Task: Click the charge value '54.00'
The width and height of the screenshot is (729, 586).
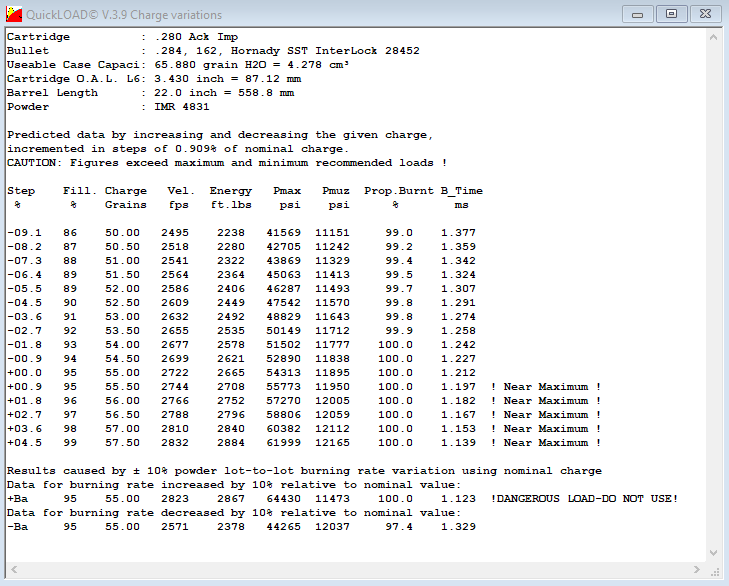Action: pyautogui.click(x=122, y=345)
